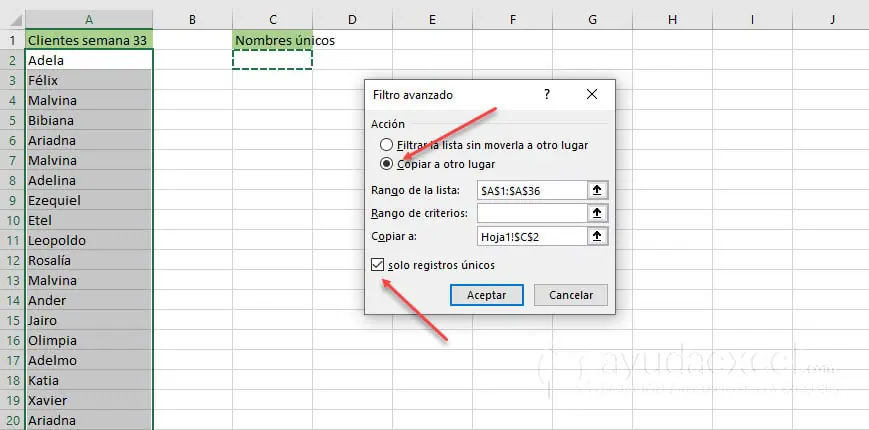Collapse dialog via Rango de la lista selector icon

pyautogui.click(x=597, y=190)
